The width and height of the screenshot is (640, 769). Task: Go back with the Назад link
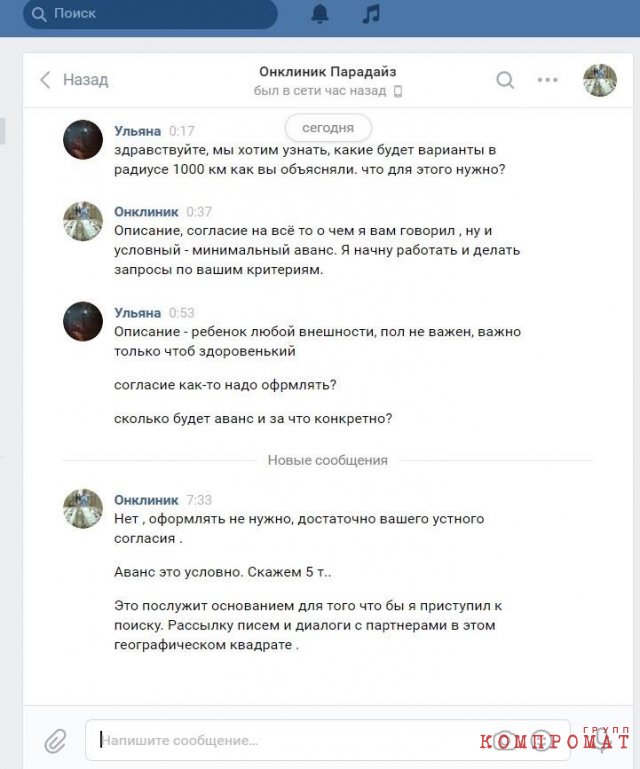point(85,79)
